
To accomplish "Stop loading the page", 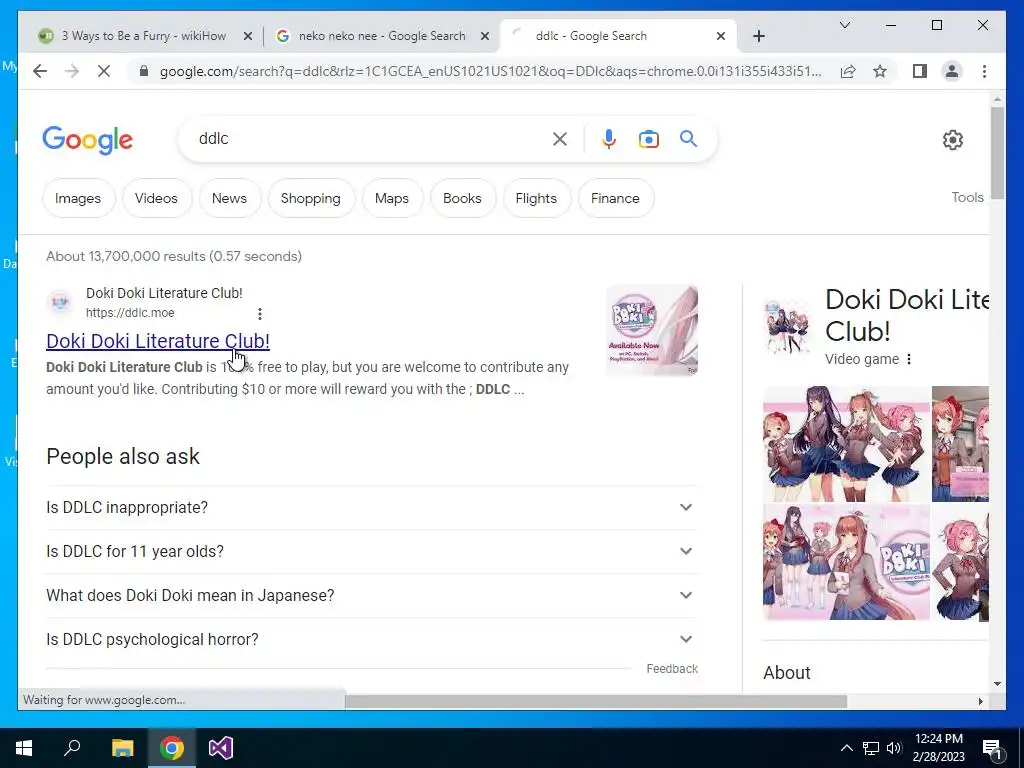I will (x=104, y=71).
